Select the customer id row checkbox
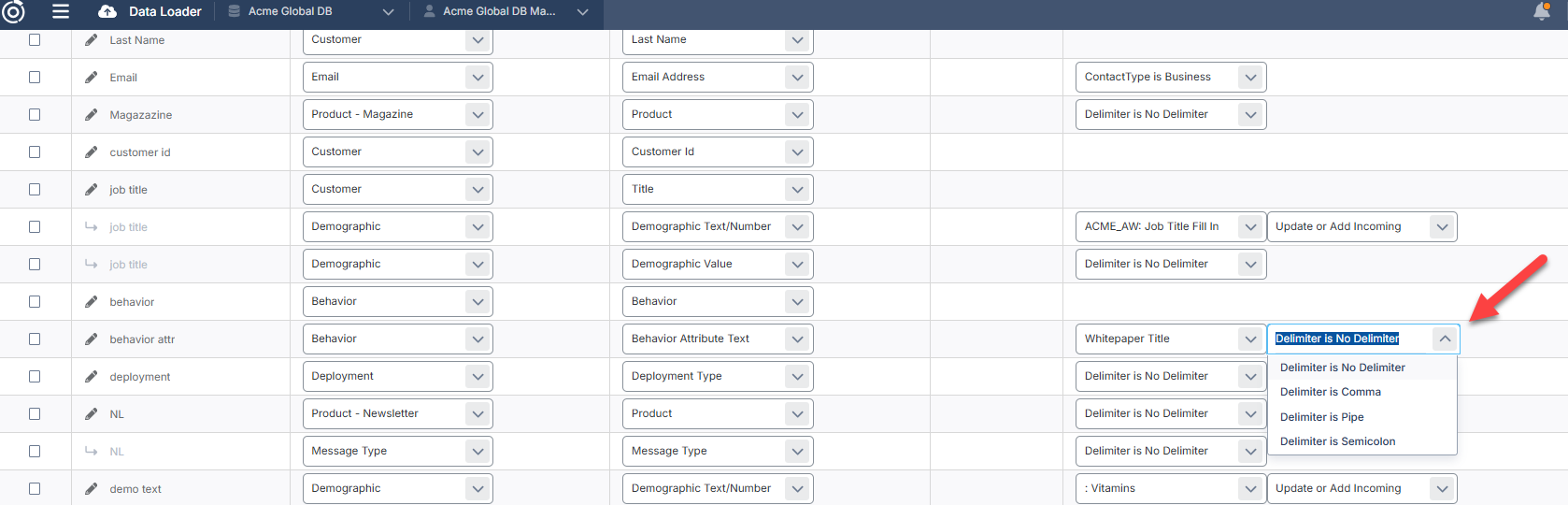This screenshot has height=505, width=1568. 35,152
